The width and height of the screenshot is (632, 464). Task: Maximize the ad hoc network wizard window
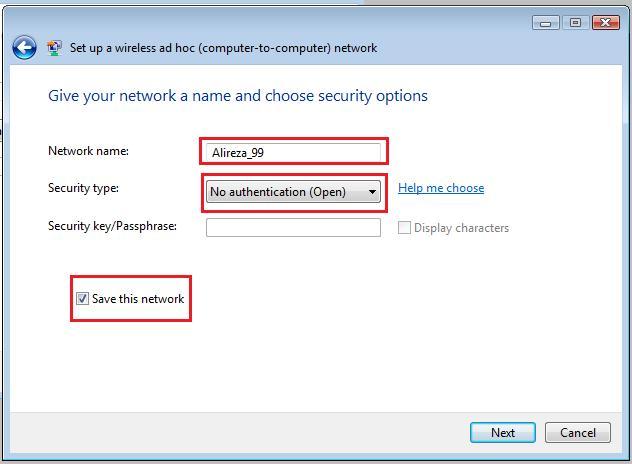[575, 23]
